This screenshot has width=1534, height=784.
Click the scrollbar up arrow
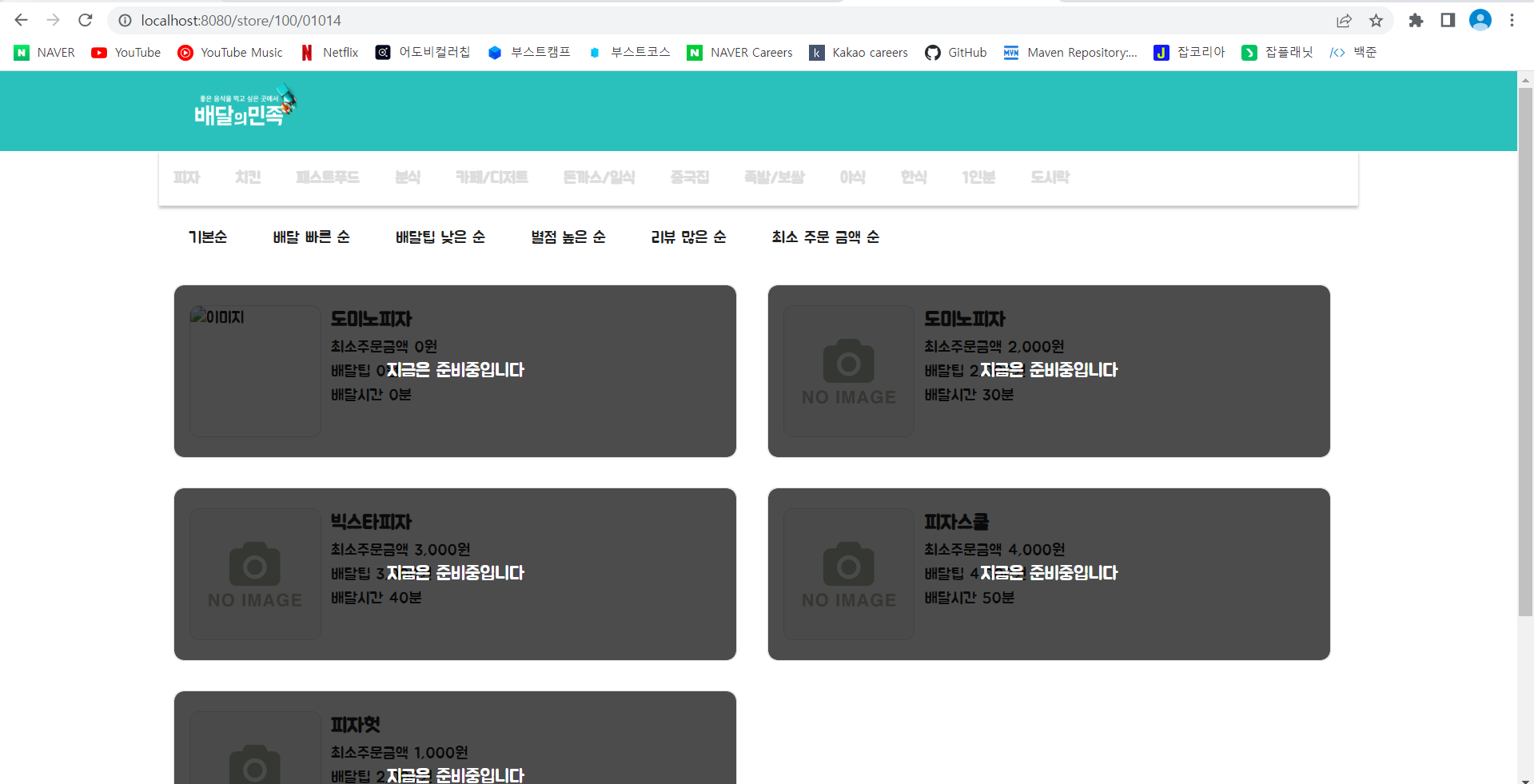[x=1525, y=79]
